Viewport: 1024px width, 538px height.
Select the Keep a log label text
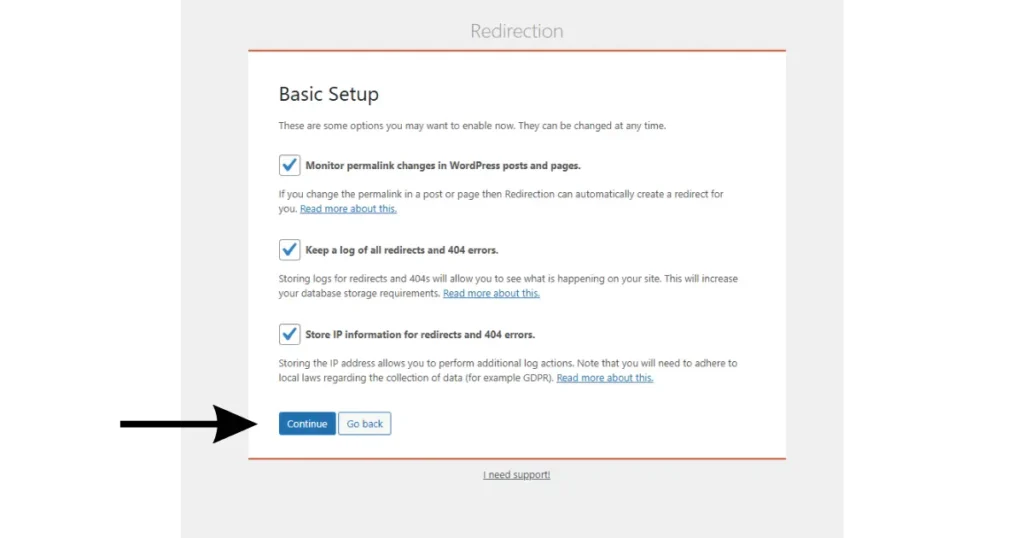(x=401, y=250)
